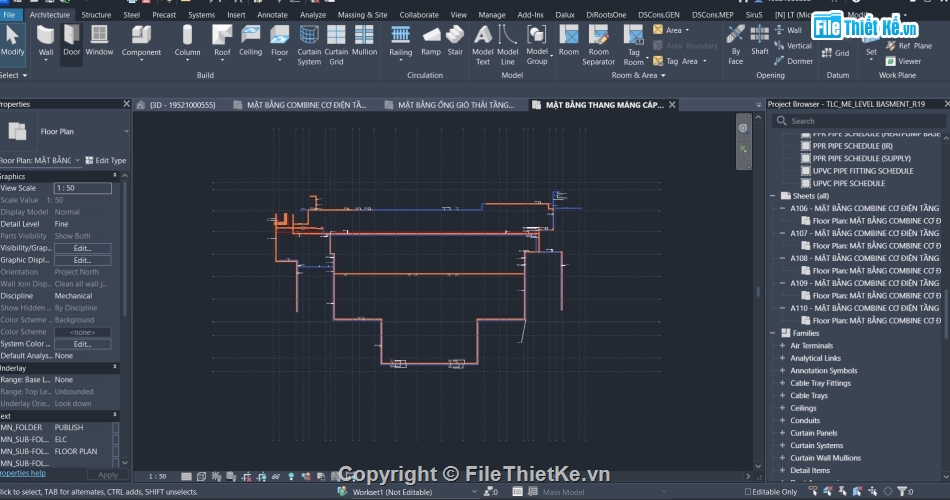Expand the Cable Trays family node
Viewport: 950px width, 500px height.
[782, 395]
